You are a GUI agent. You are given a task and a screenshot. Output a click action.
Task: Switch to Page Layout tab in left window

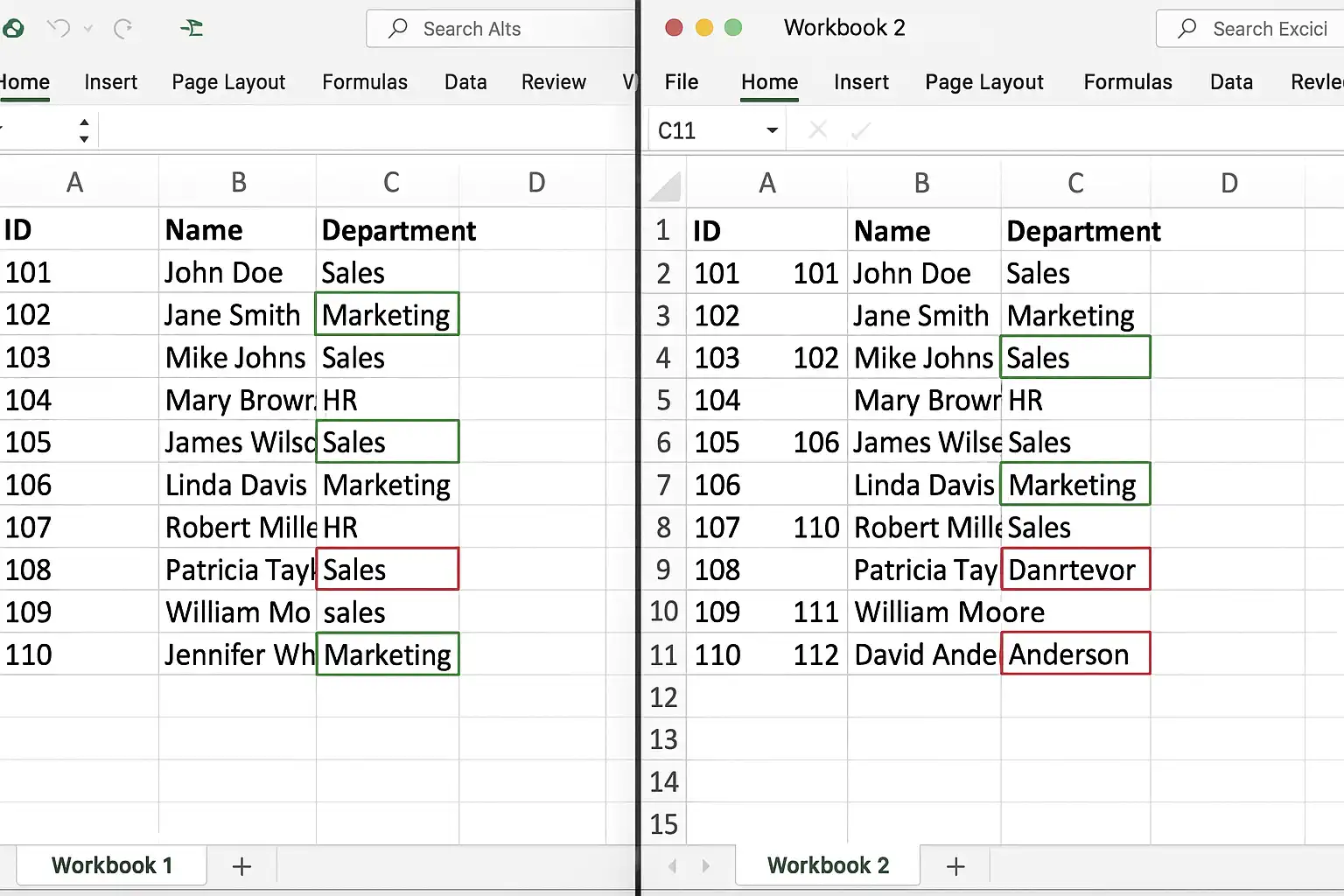(228, 82)
